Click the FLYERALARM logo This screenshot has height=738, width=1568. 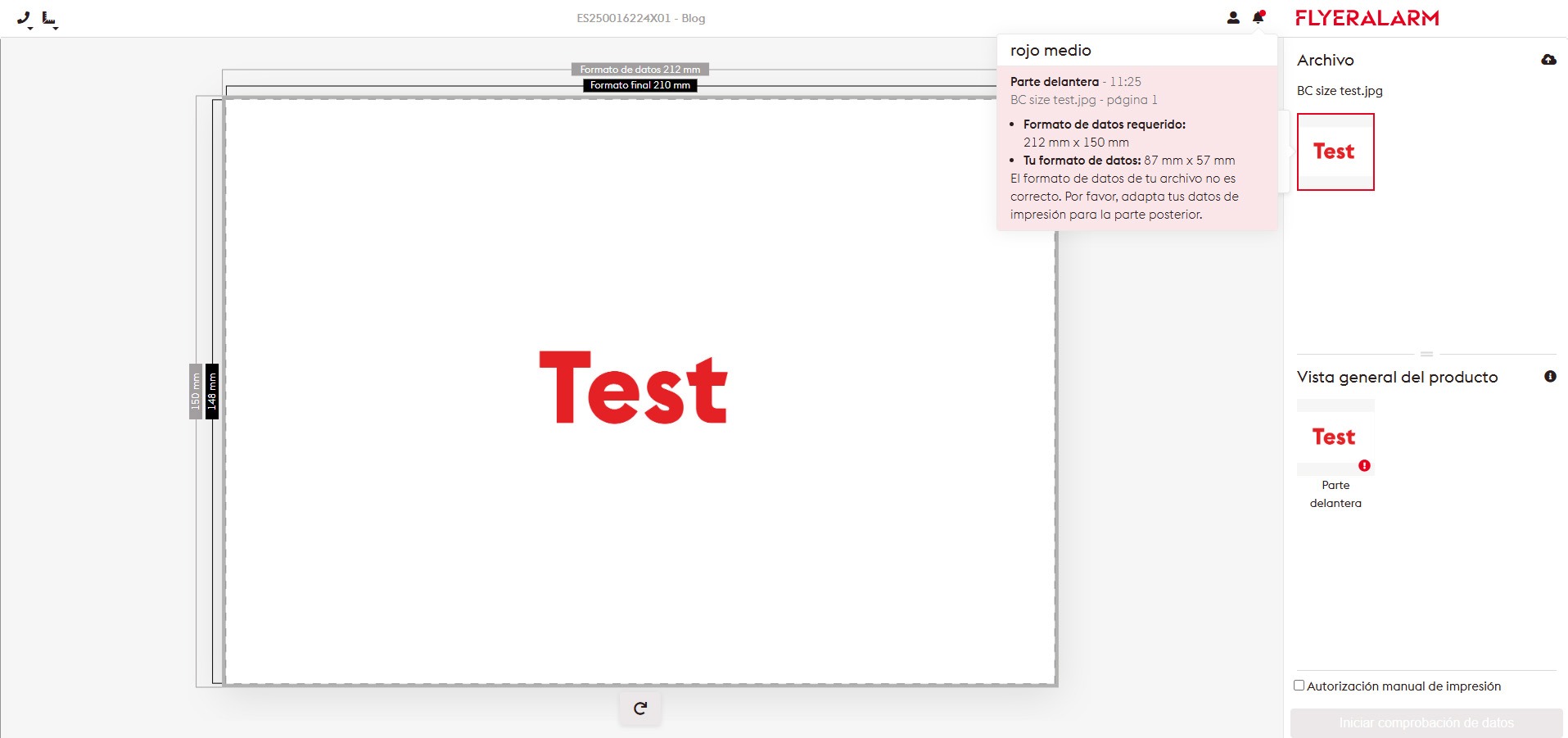[x=1367, y=18]
